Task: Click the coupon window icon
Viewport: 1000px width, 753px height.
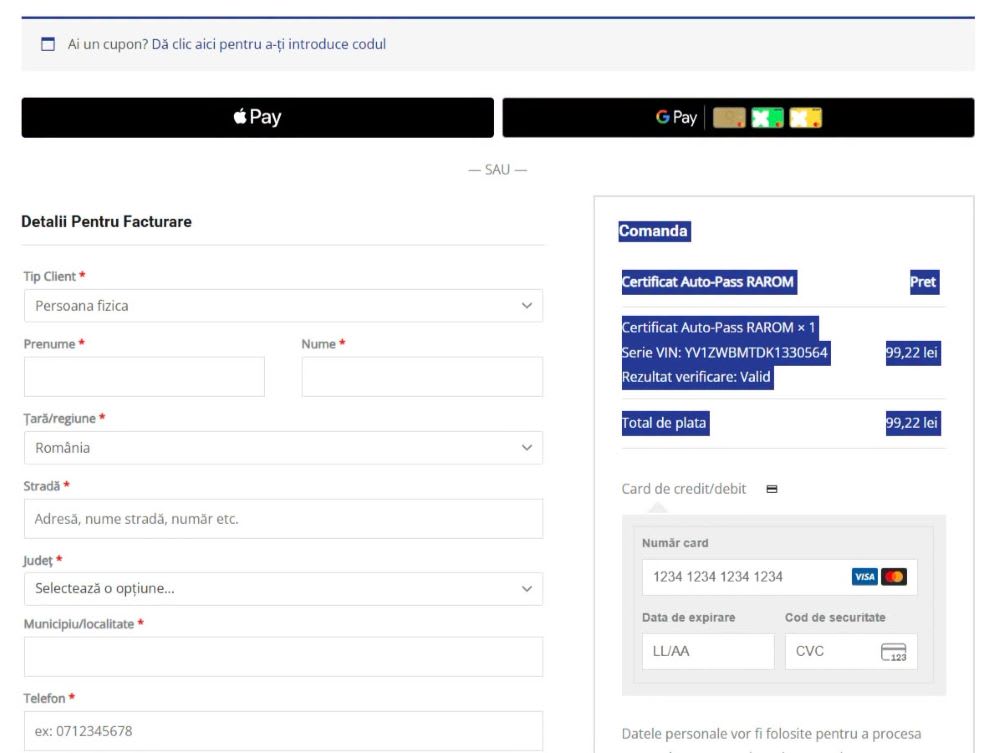Action: (48, 44)
